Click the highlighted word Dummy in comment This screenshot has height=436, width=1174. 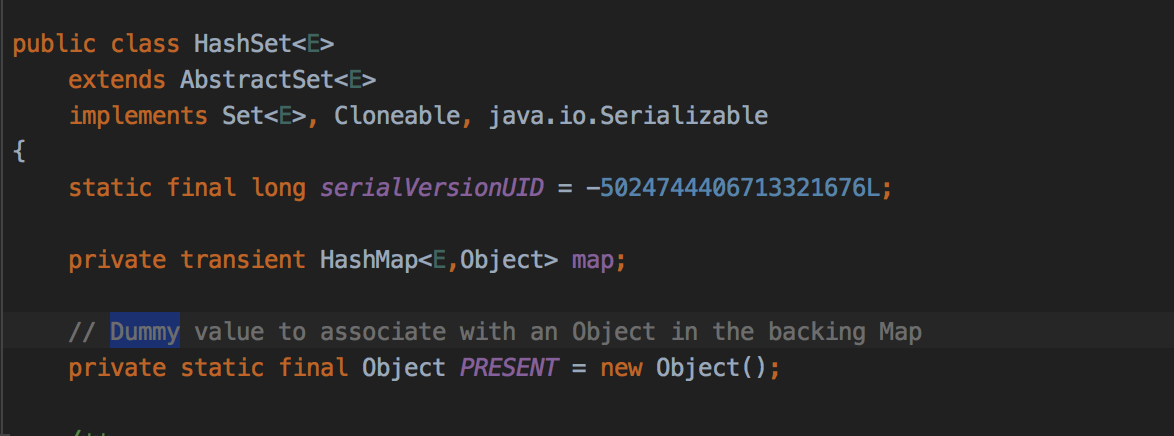pos(145,331)
